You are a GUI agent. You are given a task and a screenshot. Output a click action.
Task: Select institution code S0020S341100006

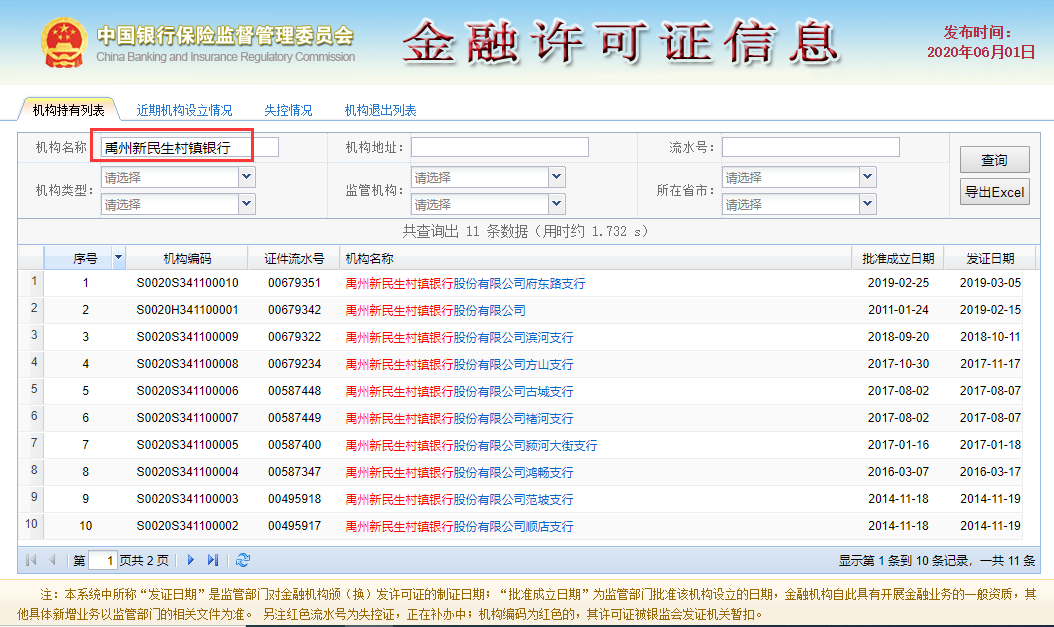(188, 390)
